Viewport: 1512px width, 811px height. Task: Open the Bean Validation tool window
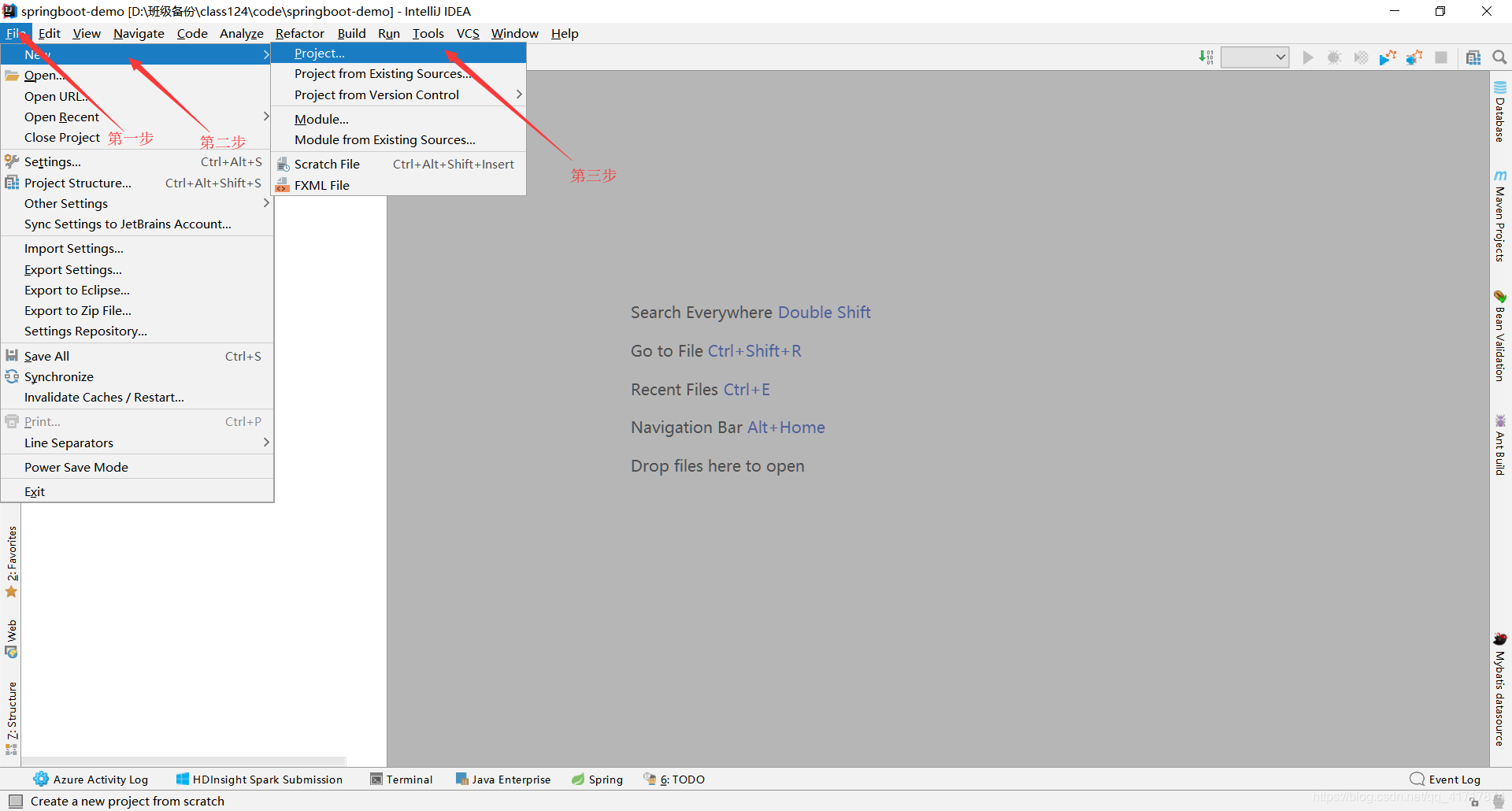pos(1500,336)
